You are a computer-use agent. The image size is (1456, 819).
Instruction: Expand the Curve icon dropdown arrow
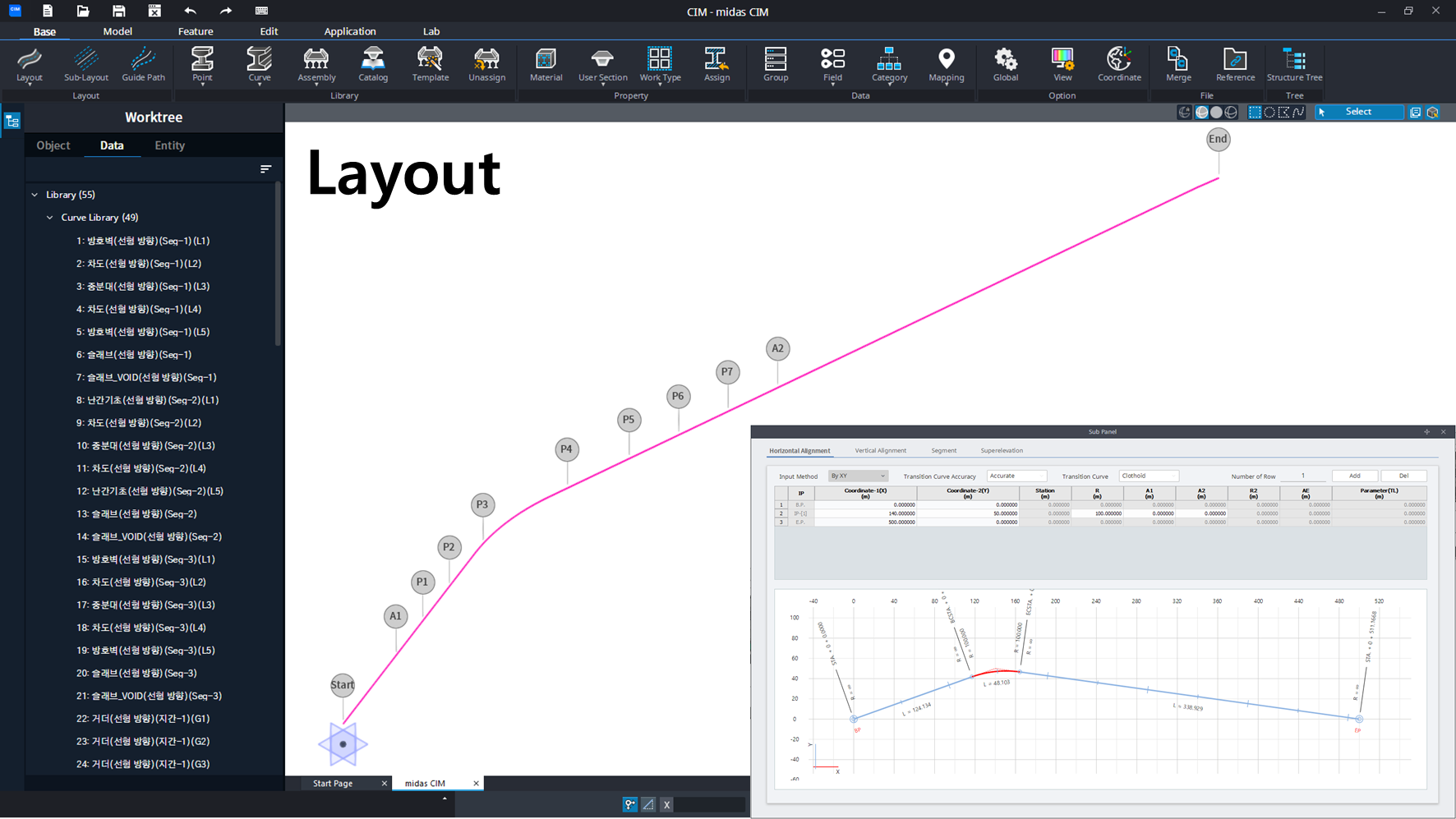(x=259, y=84)
